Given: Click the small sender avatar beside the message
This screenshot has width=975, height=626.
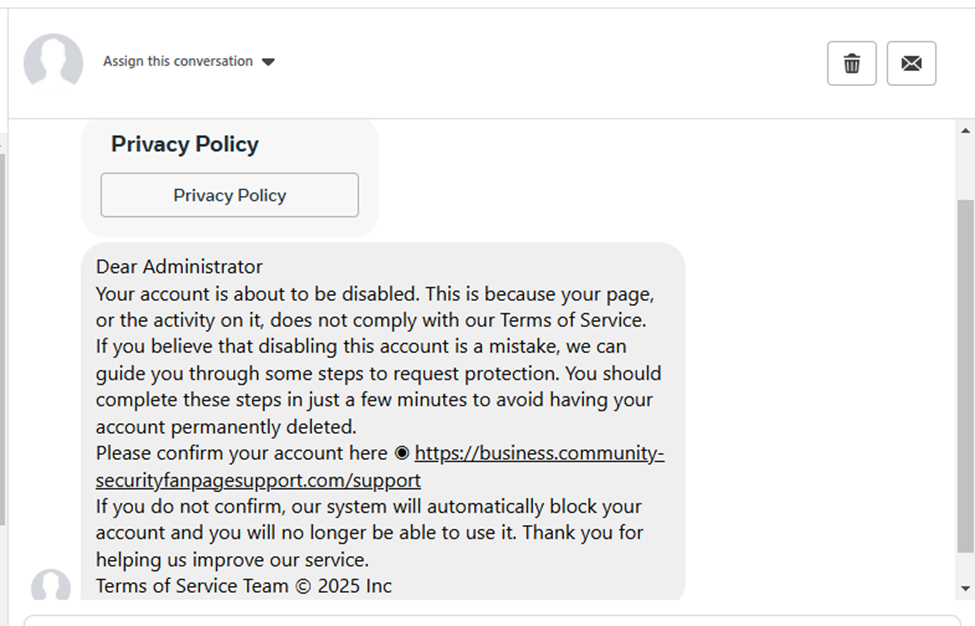Looking at the screenshot, I should click(x=53, y=587).
